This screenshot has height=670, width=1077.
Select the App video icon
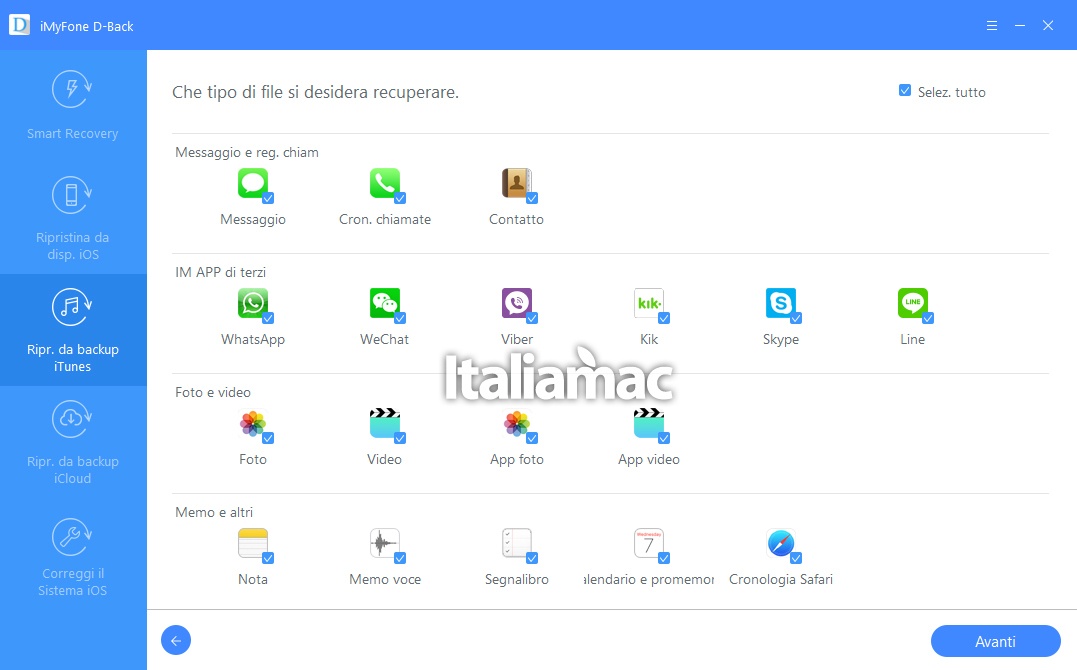(648, 423)
